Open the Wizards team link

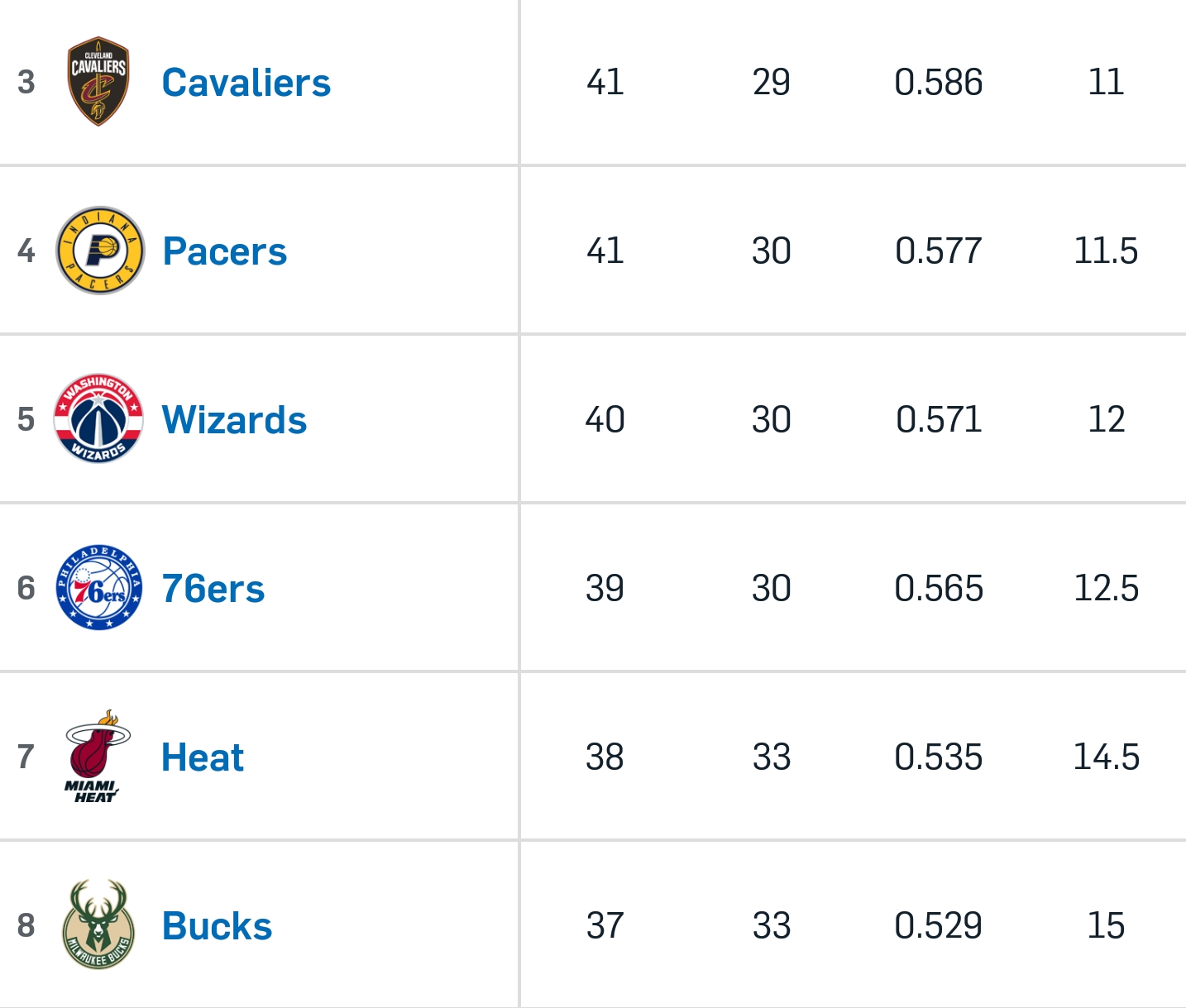point(234,420)
